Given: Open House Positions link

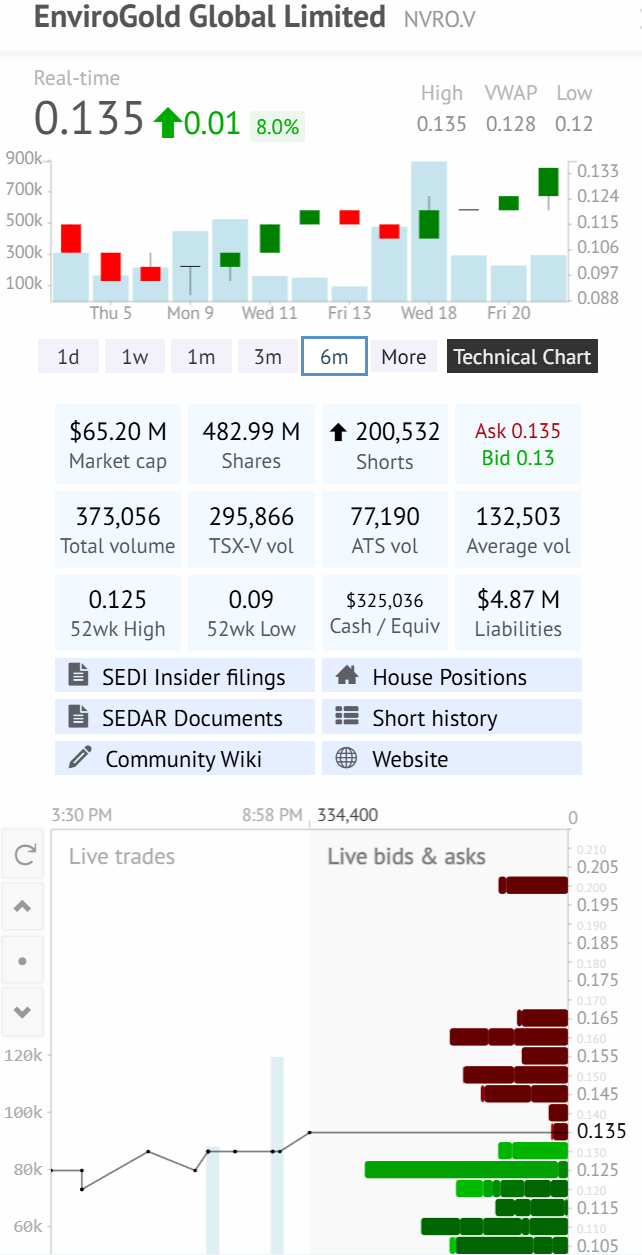Looking at the screenshot, I should [451, 677].
